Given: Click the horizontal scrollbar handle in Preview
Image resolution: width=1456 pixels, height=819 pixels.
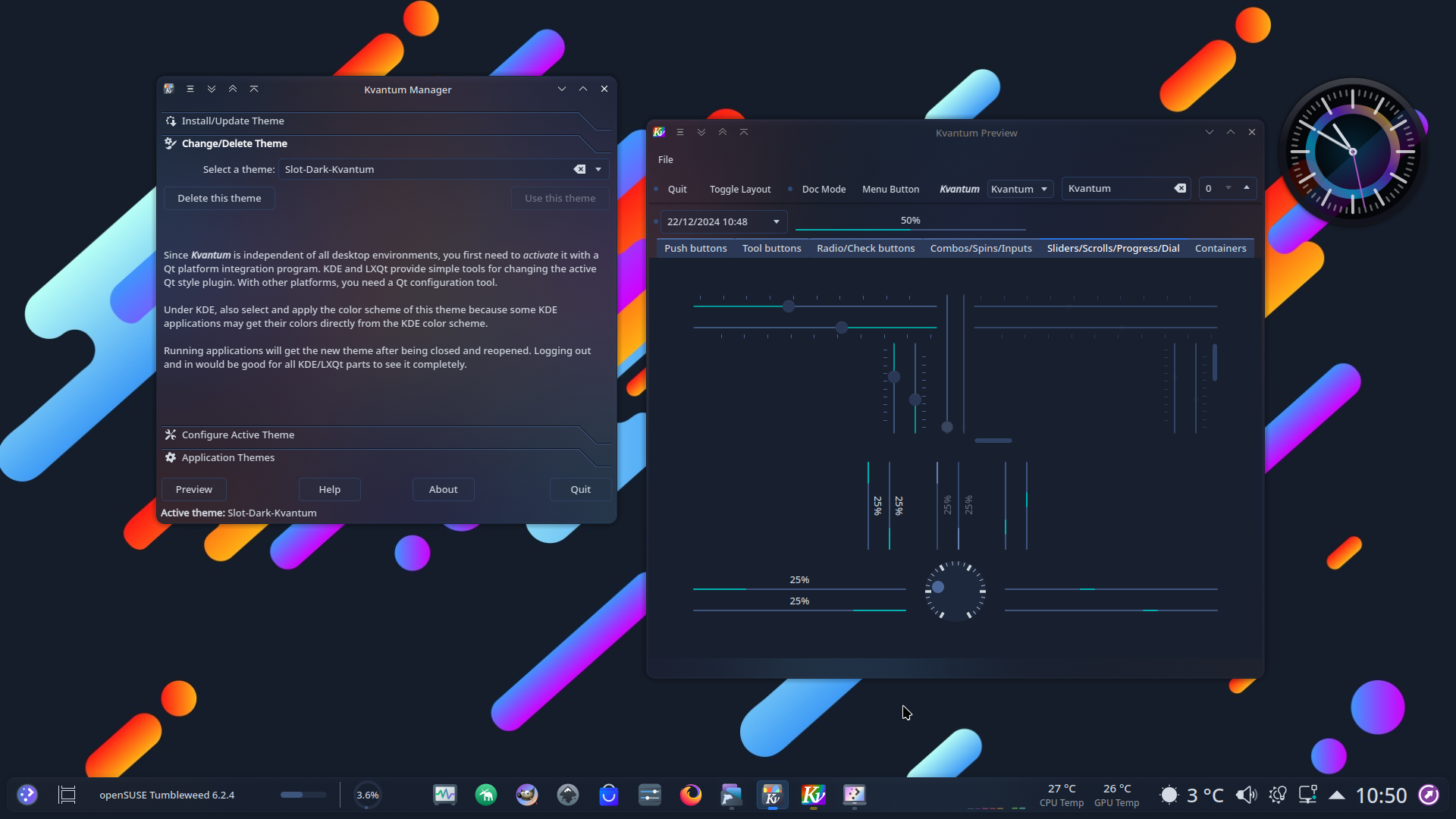Looking at the screenshot, I should [x=993, y=440].
